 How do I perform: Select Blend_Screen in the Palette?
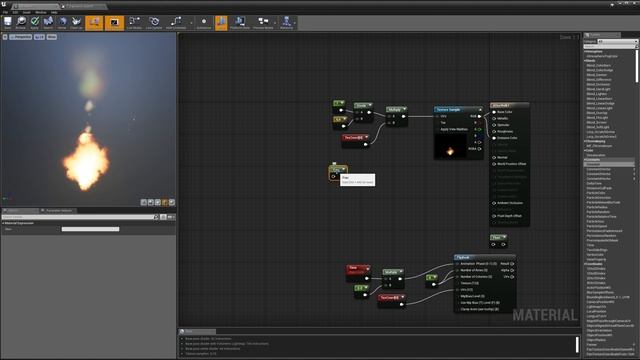tap(597, 122)
